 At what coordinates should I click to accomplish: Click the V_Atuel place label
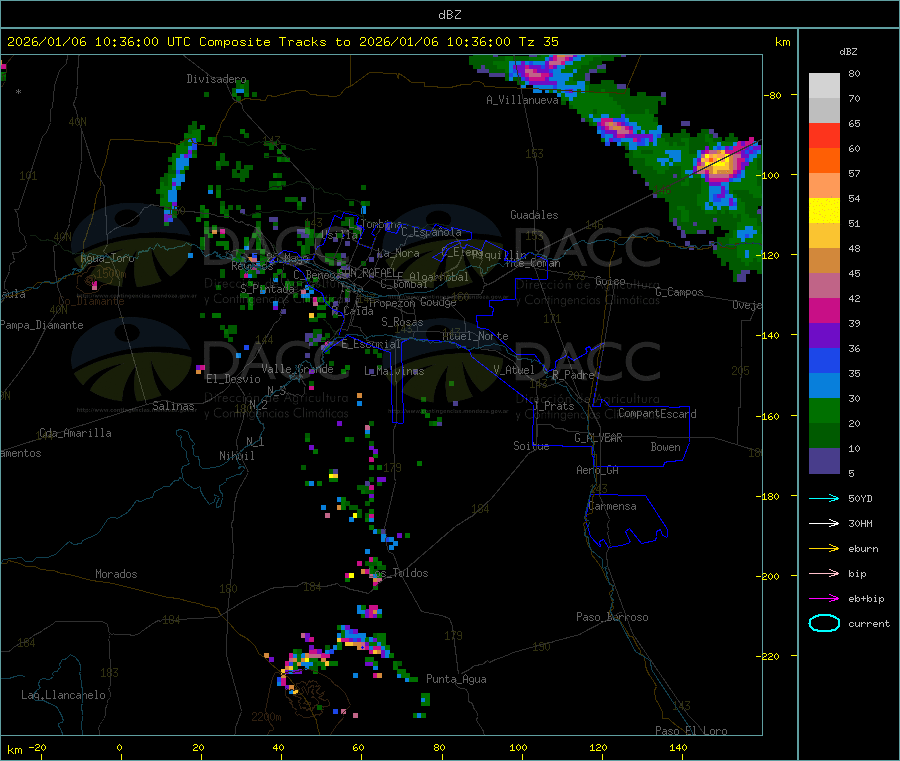tap(514, 370)
